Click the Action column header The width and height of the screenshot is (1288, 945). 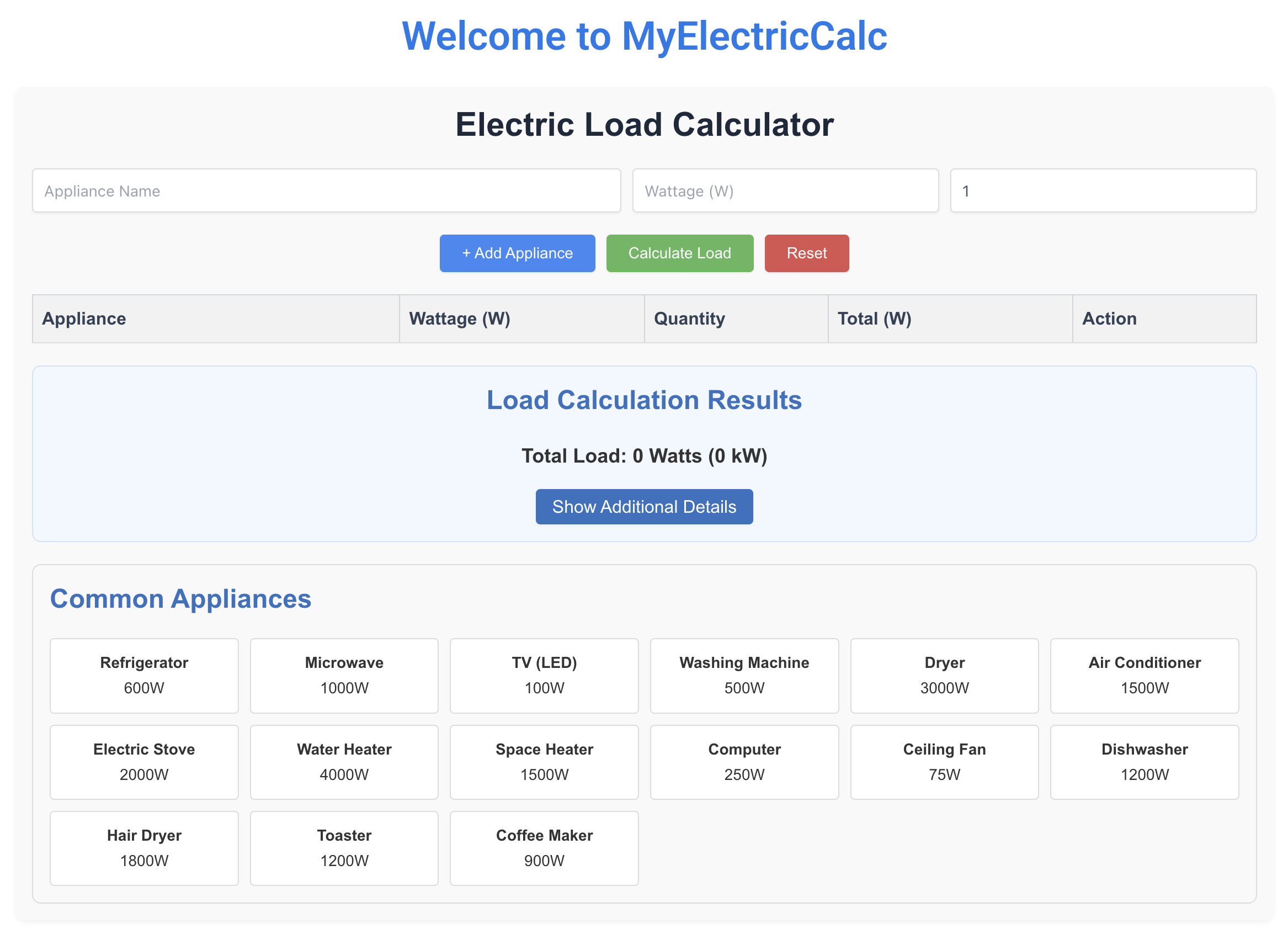[1164, 318]
